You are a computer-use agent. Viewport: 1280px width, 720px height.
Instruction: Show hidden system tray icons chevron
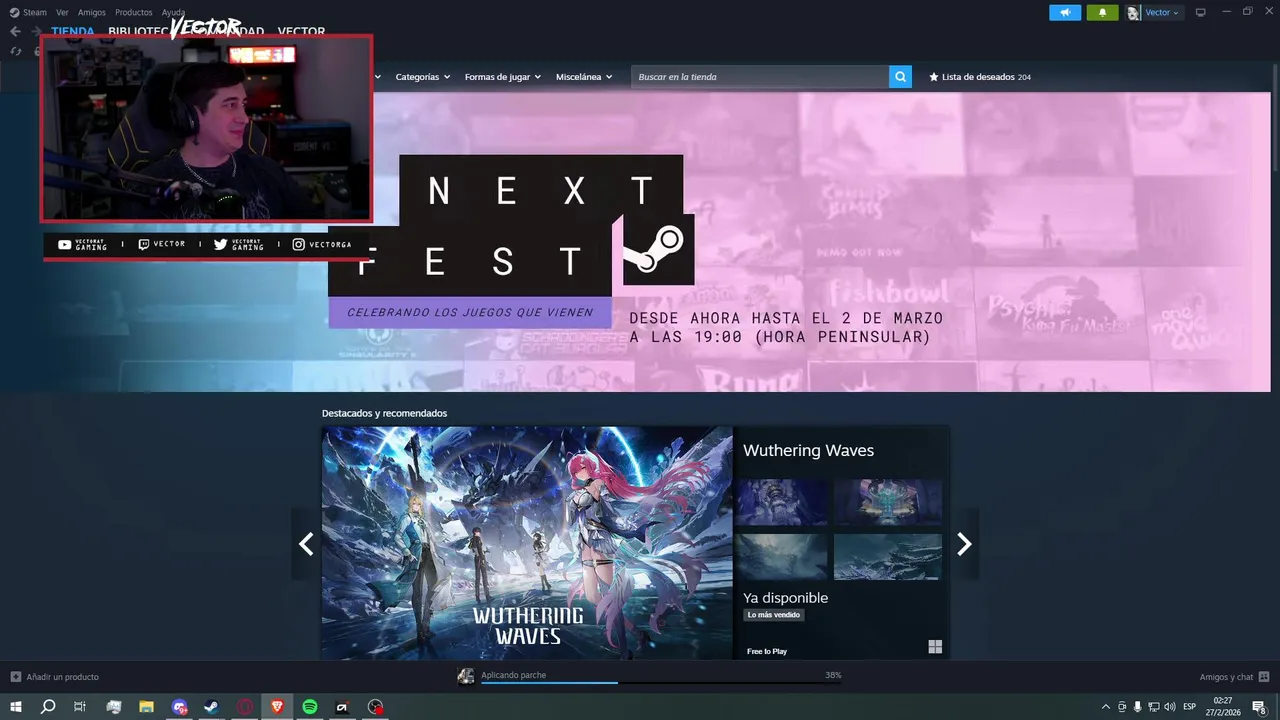click(1105, 707)
